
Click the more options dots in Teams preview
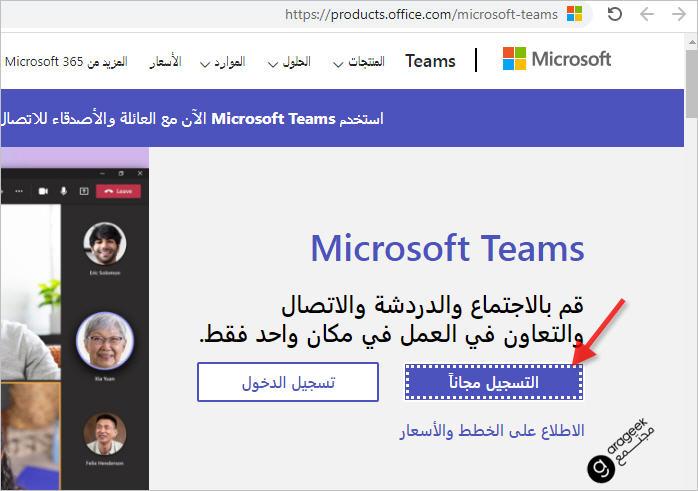click(19, 191)
